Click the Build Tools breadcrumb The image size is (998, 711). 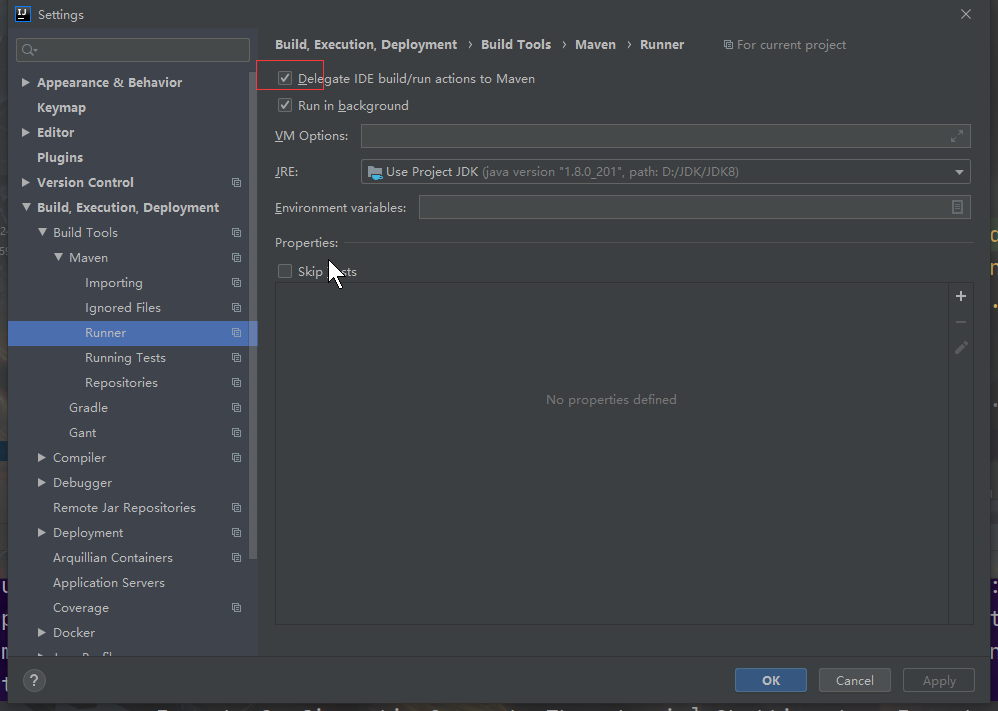click(x=516, y=45)
